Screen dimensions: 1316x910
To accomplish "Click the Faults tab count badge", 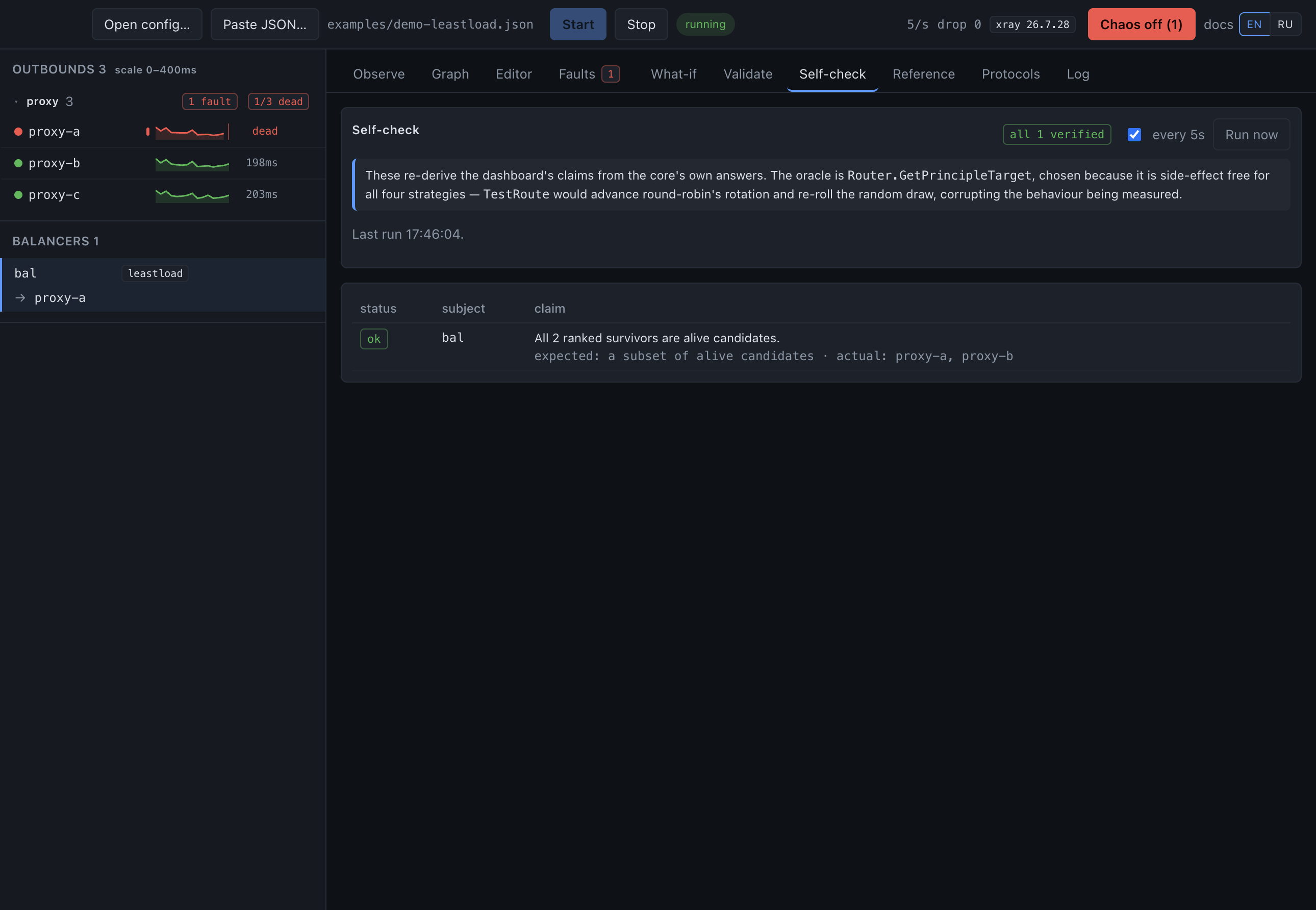I will point(611,74).
